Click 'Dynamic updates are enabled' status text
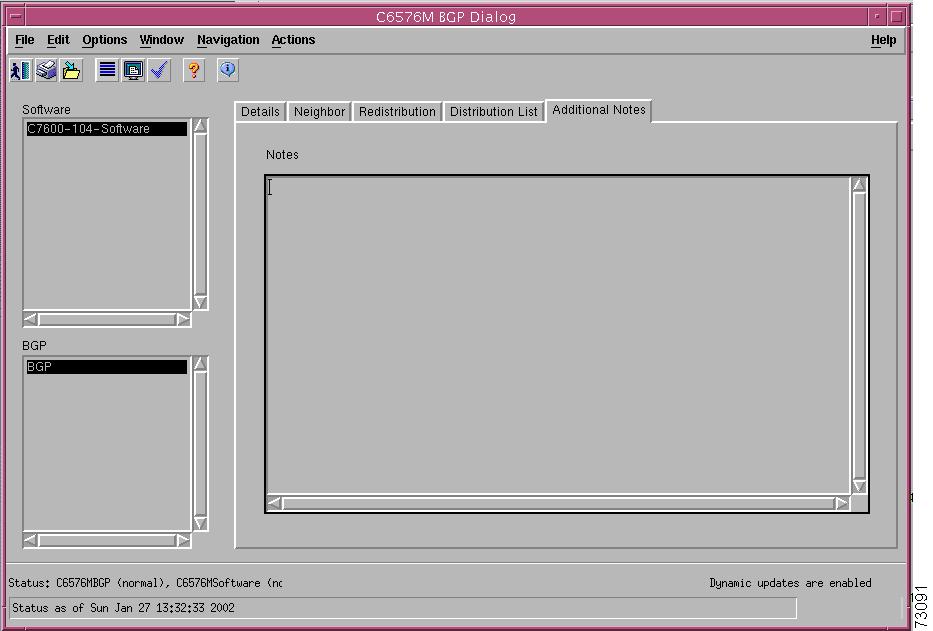Image resolution: width=933 pixels, height=631 pixels. pyautogui.click(x=790, y=583)
